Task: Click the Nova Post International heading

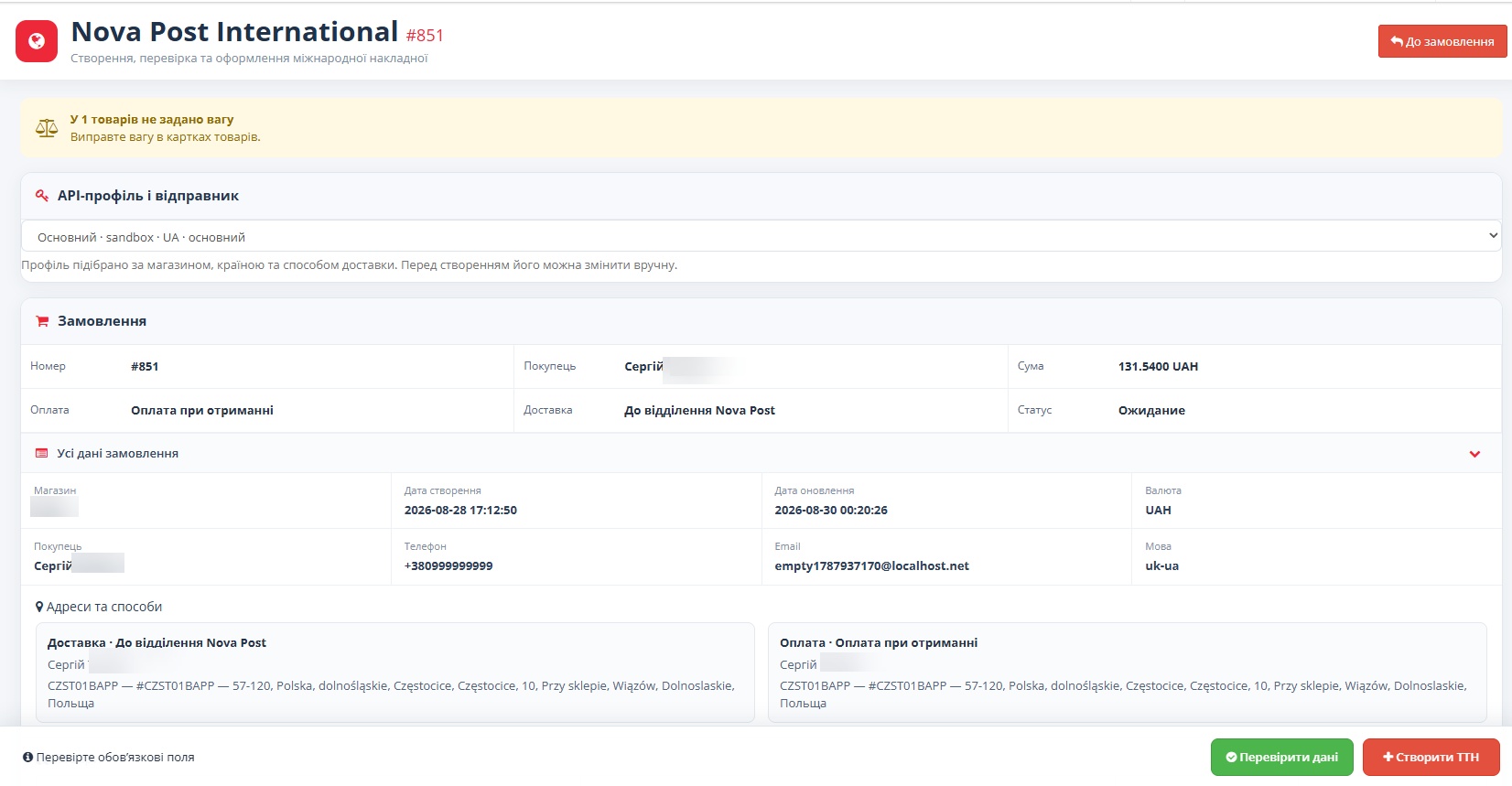Action: tap(234, 32)
